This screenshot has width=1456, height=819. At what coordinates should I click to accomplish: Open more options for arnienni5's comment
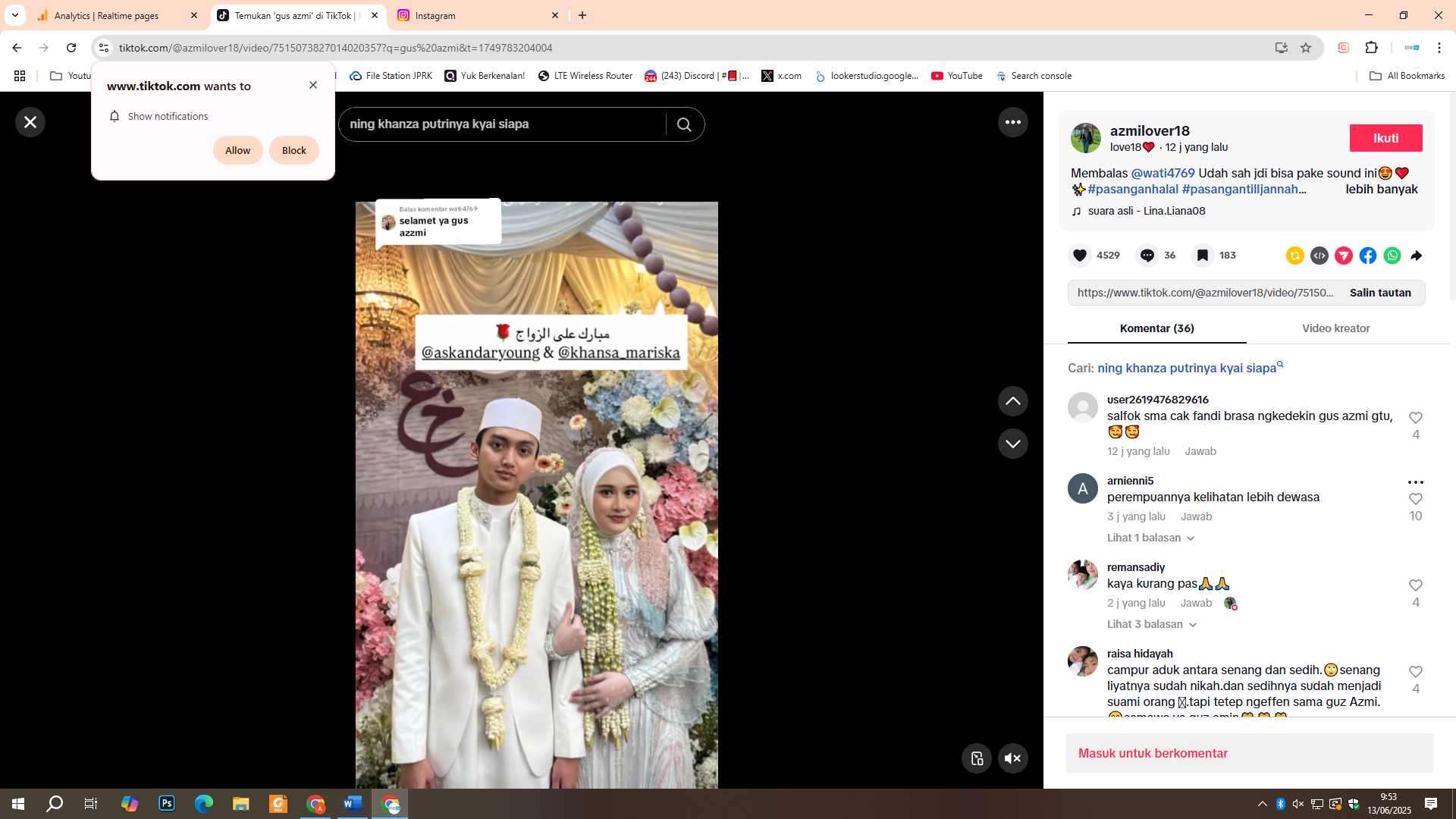pyautogui.click(x=1415, y=482)
